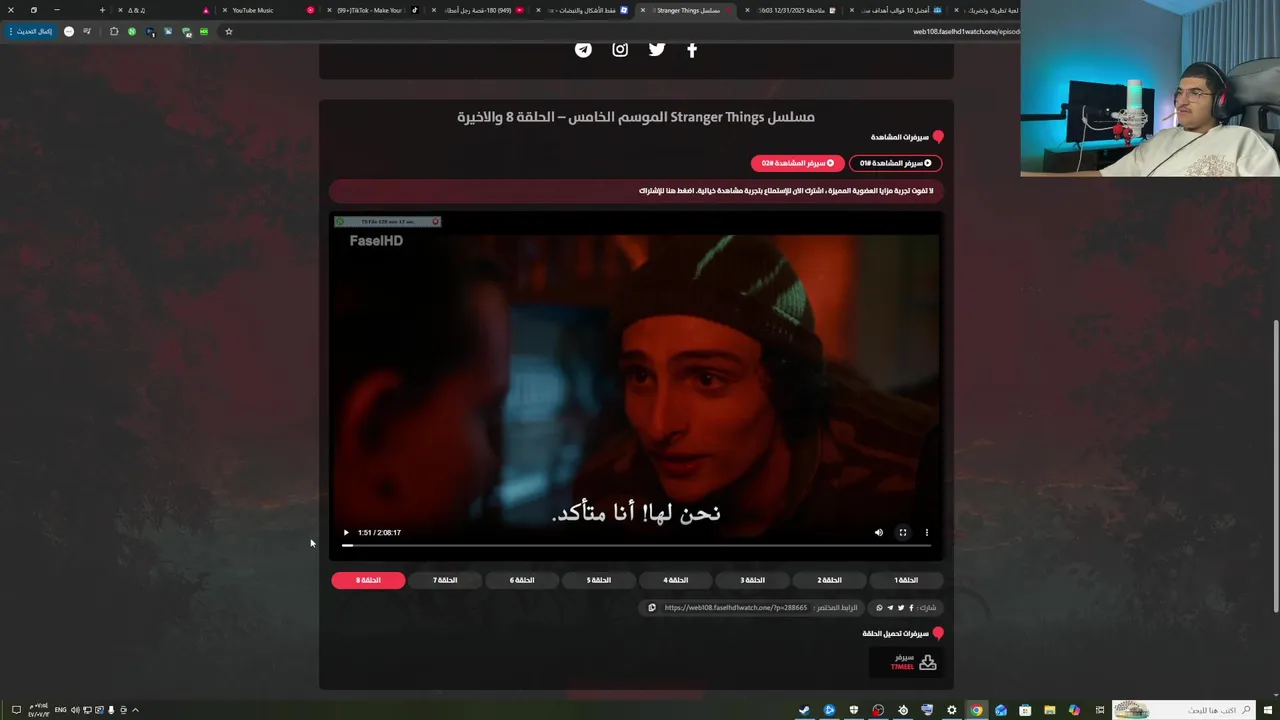Open the Instagram social icon above the player
The width and height of the screenshot is (1280, 720).
click(620, 49)
